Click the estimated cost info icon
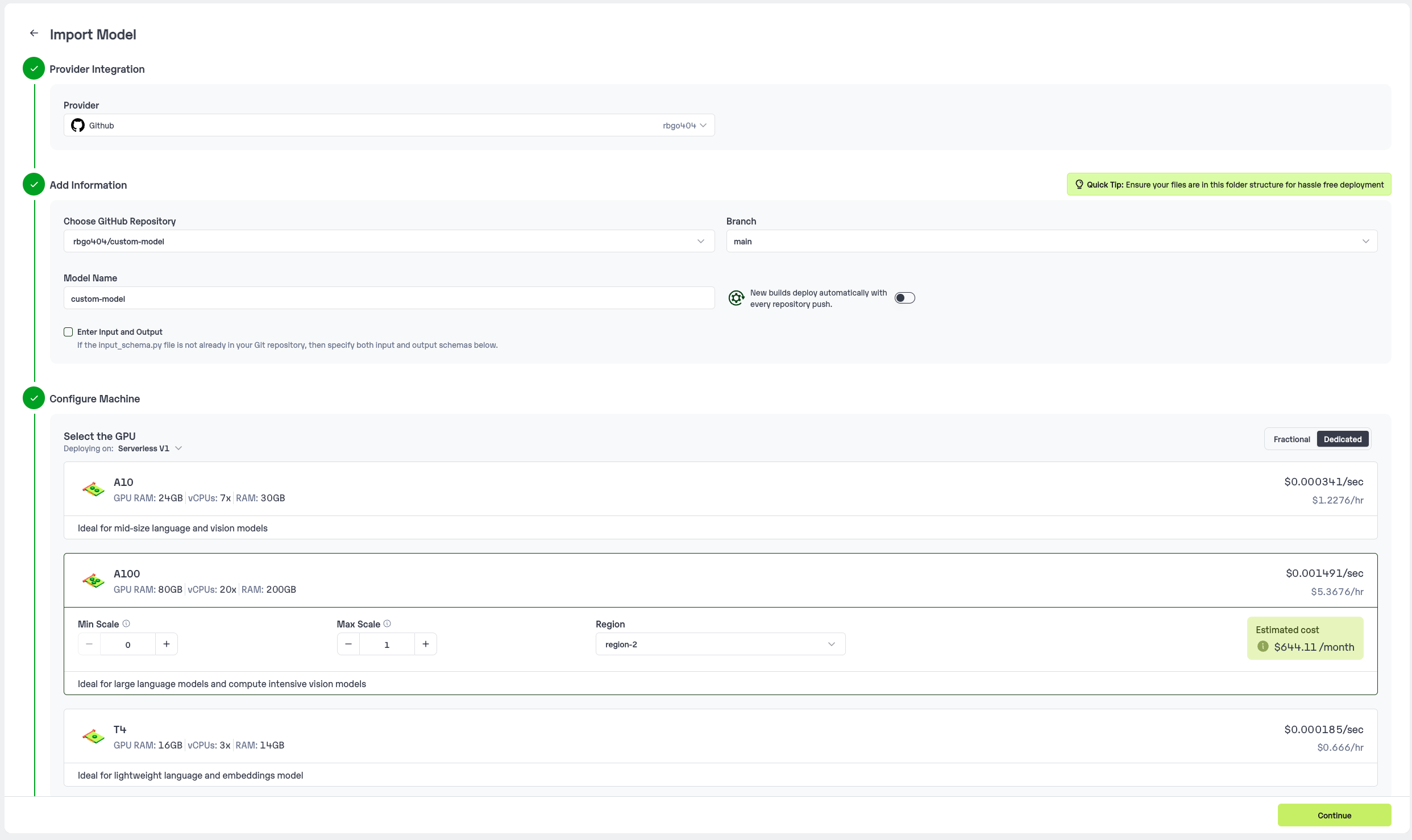 [x=1263, y=647]
